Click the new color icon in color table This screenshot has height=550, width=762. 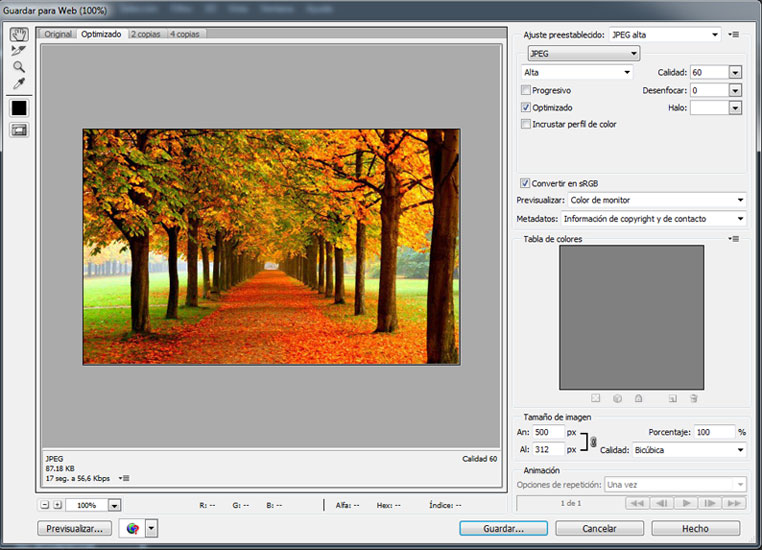673,398
